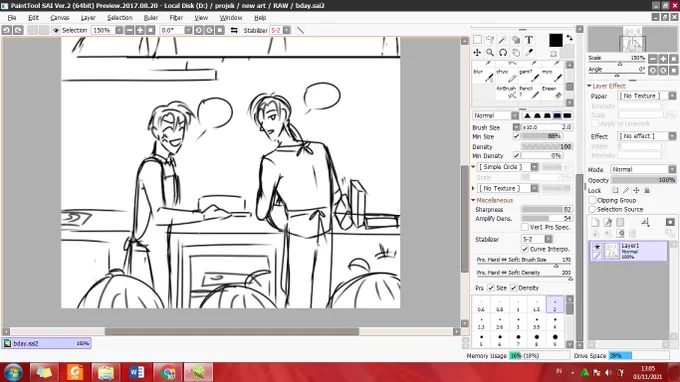Open the Selection menu

click(120, 18)
